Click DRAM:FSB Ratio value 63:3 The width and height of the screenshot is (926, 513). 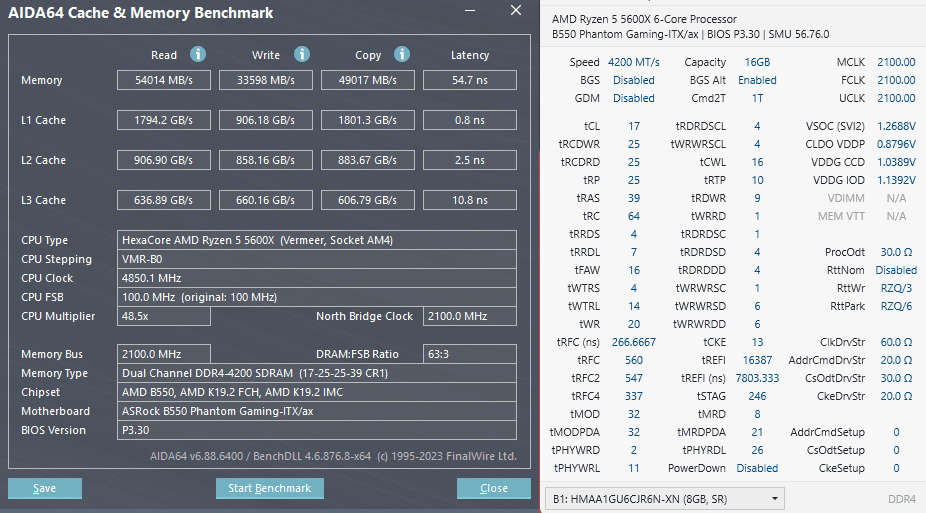469,354
